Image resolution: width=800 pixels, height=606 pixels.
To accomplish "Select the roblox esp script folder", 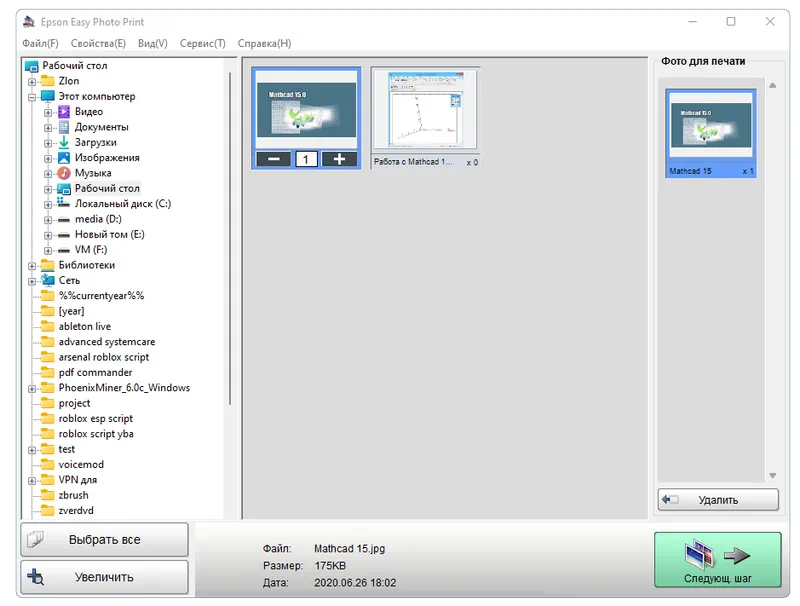I will point(95,418).
